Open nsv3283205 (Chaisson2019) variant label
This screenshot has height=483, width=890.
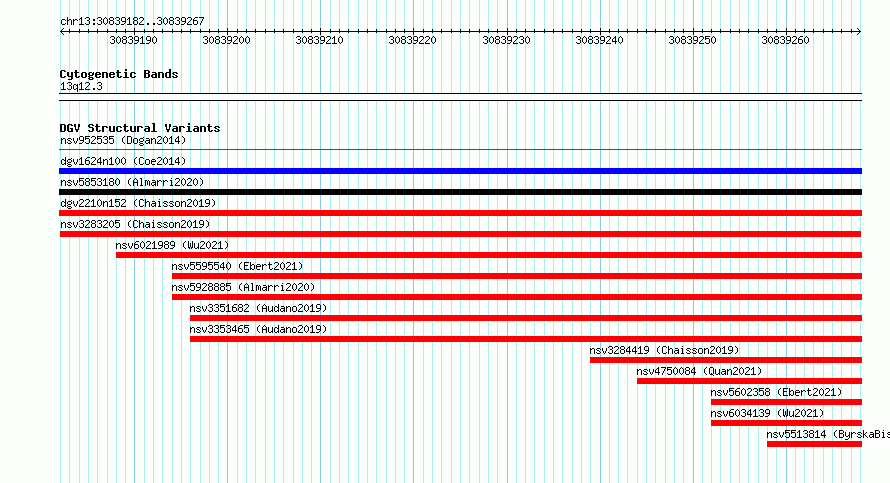coord(135,224)
